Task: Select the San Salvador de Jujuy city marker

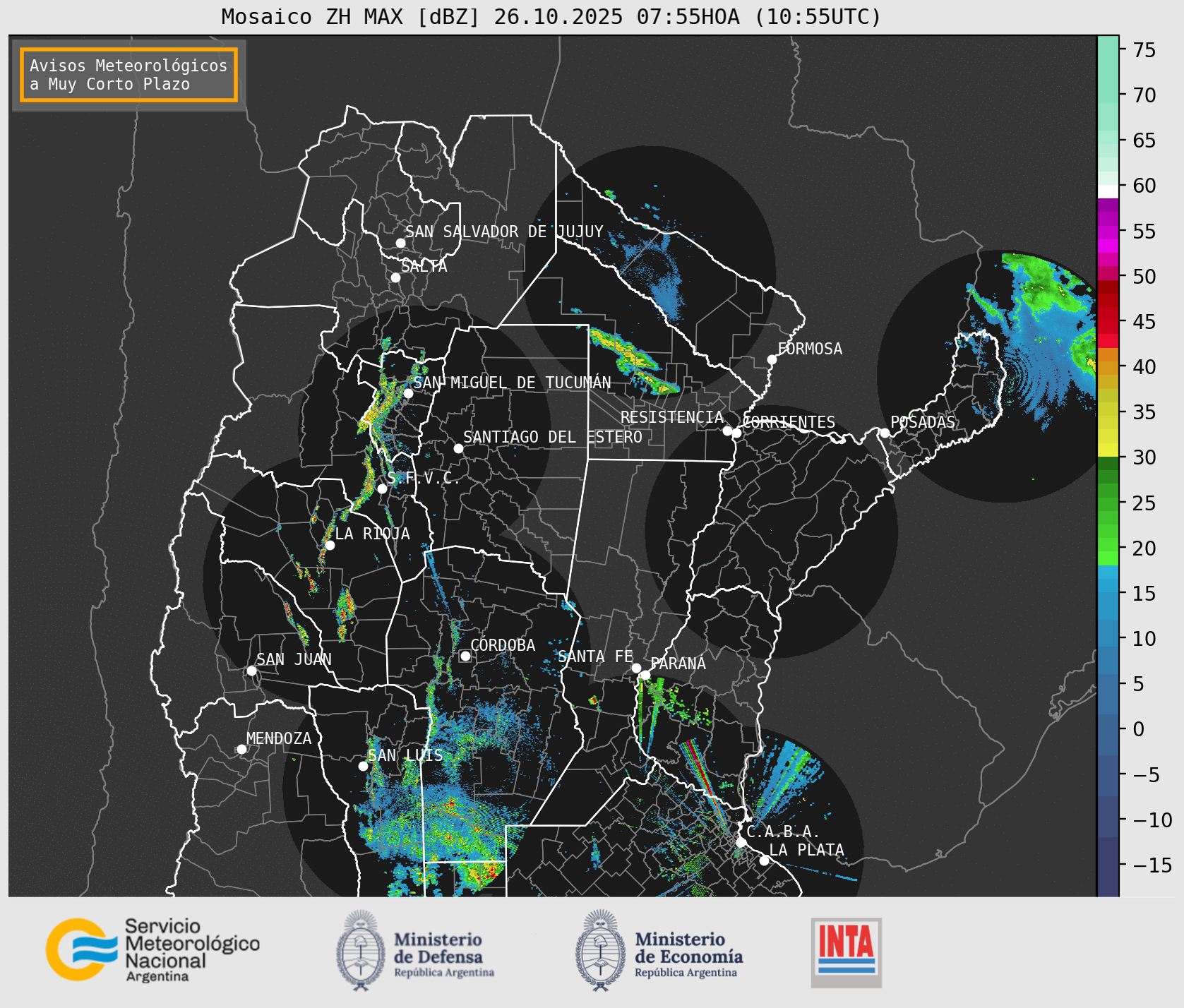Action: [x=400, y=243]
